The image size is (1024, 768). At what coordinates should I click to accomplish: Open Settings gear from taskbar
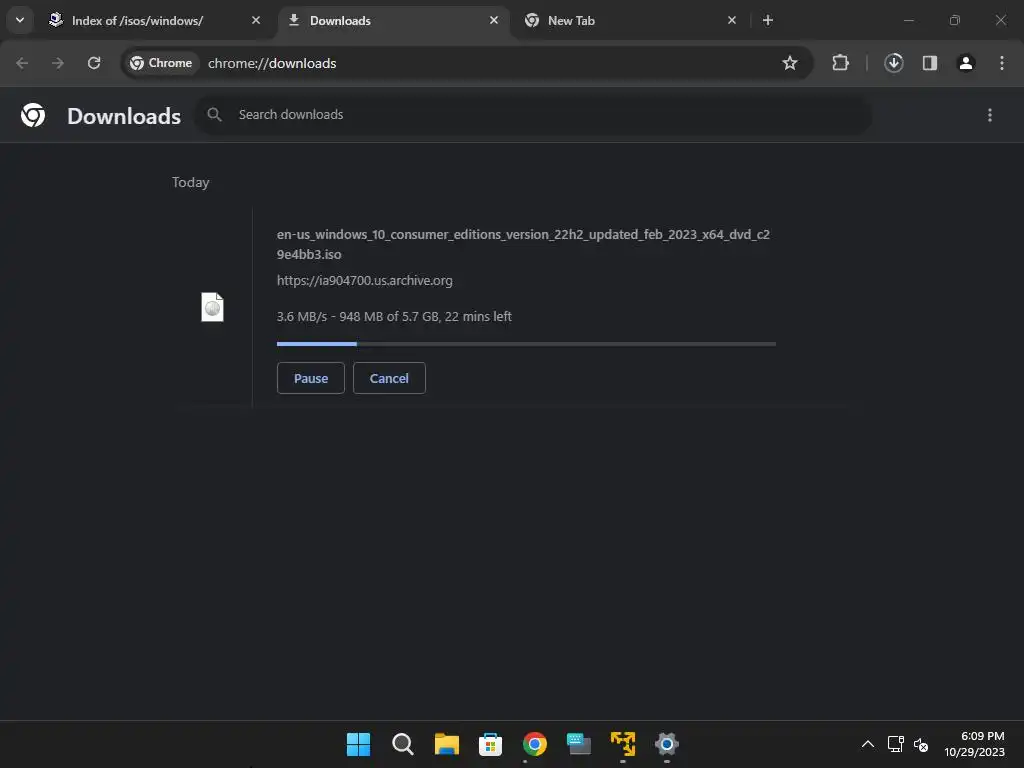667,744
